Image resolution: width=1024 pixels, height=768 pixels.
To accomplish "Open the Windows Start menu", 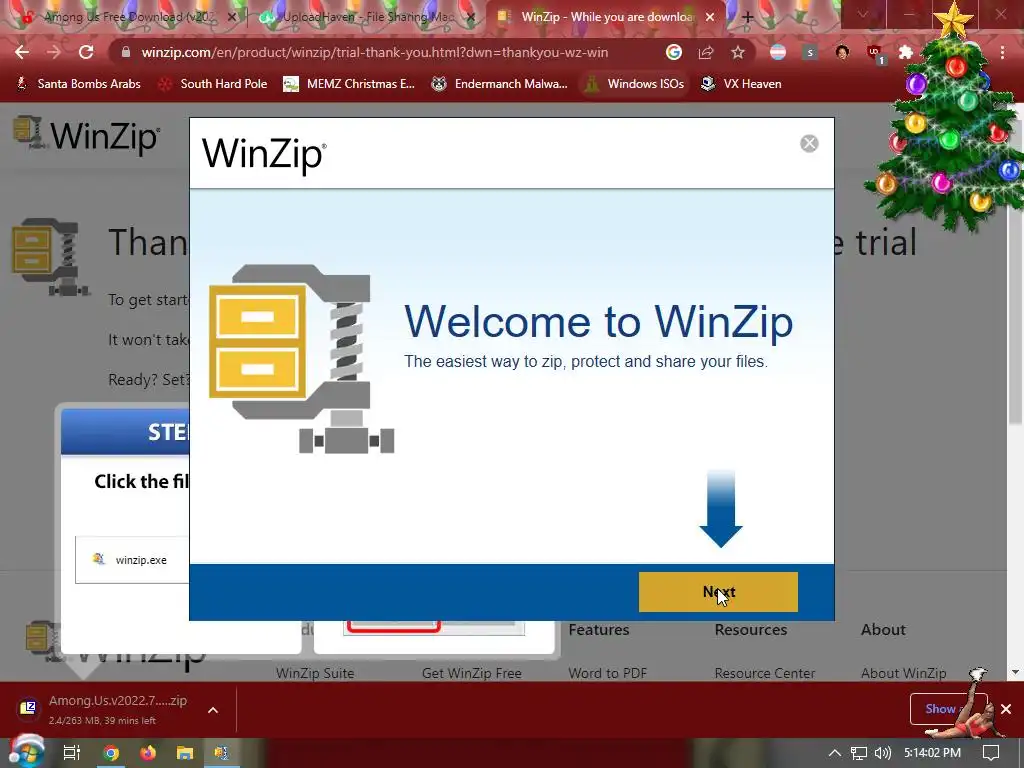I will pyautogui.click(x=26, y=752).
